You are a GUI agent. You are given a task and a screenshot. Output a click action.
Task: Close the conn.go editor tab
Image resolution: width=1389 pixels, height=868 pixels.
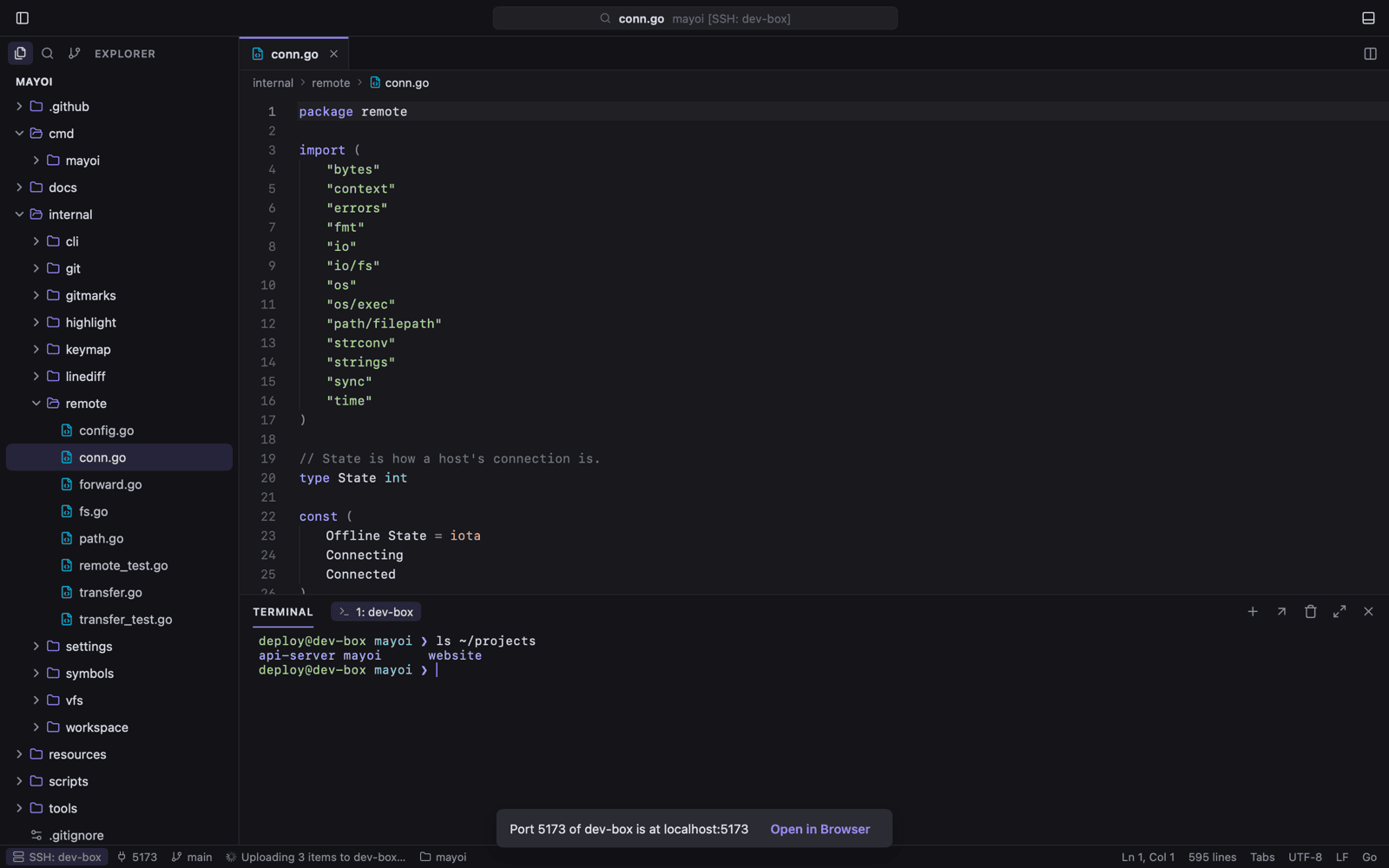click(x=333, y=54)
